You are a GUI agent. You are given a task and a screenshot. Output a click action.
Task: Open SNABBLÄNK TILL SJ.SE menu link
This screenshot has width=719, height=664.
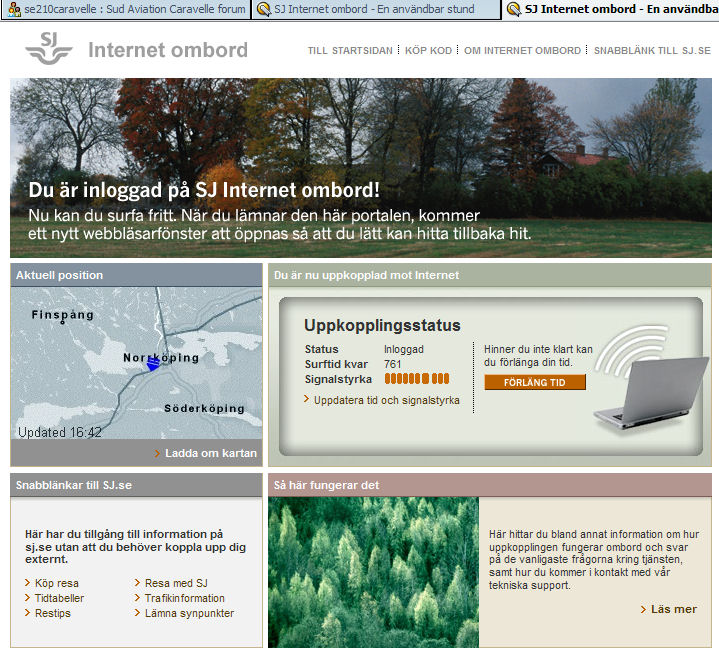click(x=652, y=50)
